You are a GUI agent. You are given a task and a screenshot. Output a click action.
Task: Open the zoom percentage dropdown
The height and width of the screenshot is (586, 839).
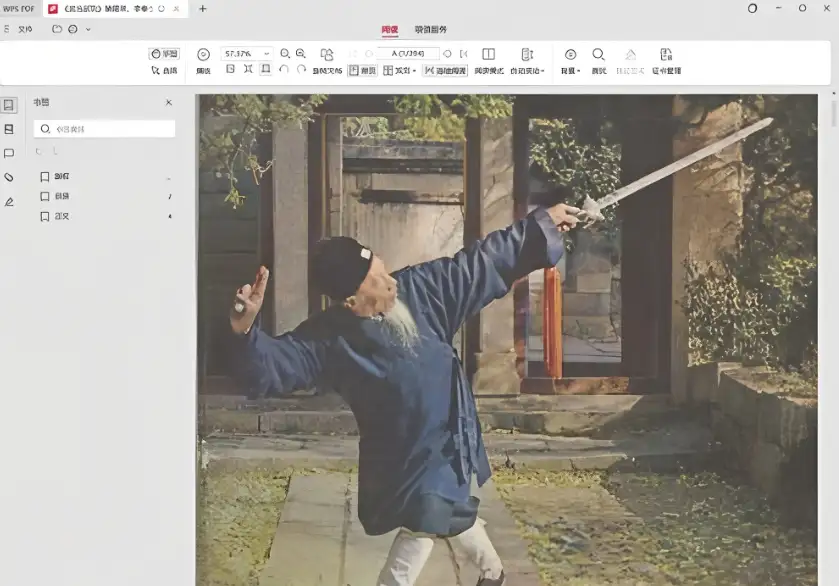point(266,54)
